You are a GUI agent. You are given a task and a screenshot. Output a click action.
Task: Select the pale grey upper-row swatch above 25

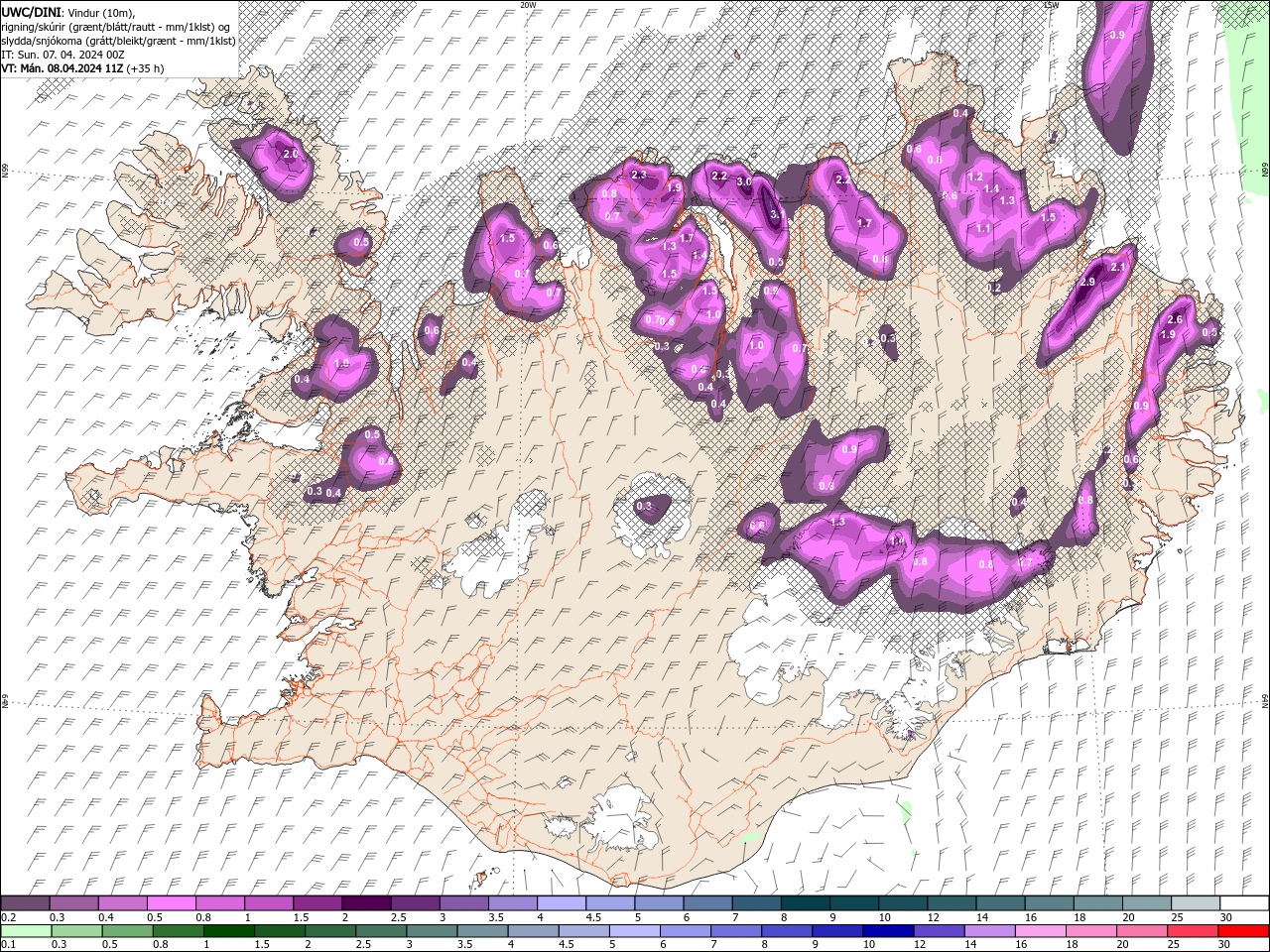coord(1196,903)
